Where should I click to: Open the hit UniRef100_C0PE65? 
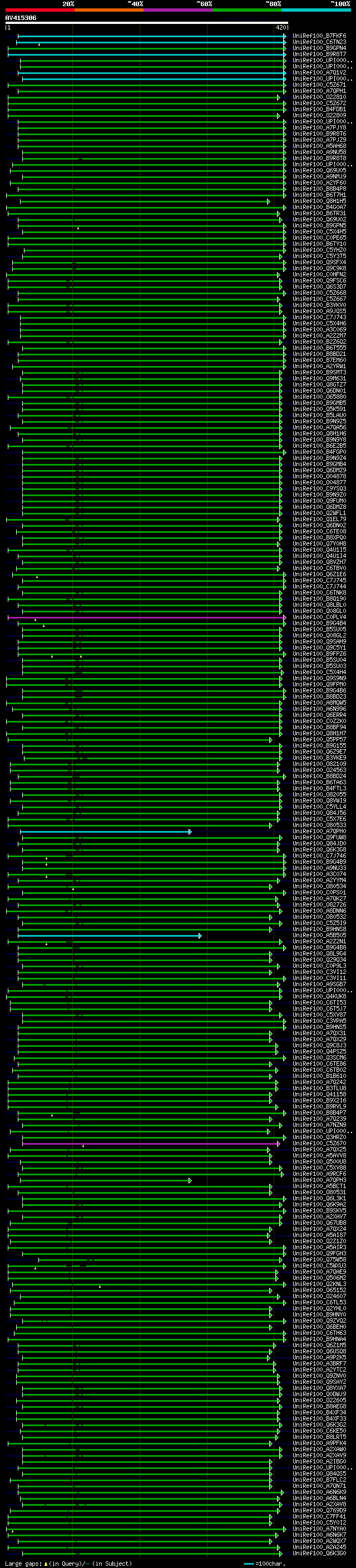click(319, 238)
